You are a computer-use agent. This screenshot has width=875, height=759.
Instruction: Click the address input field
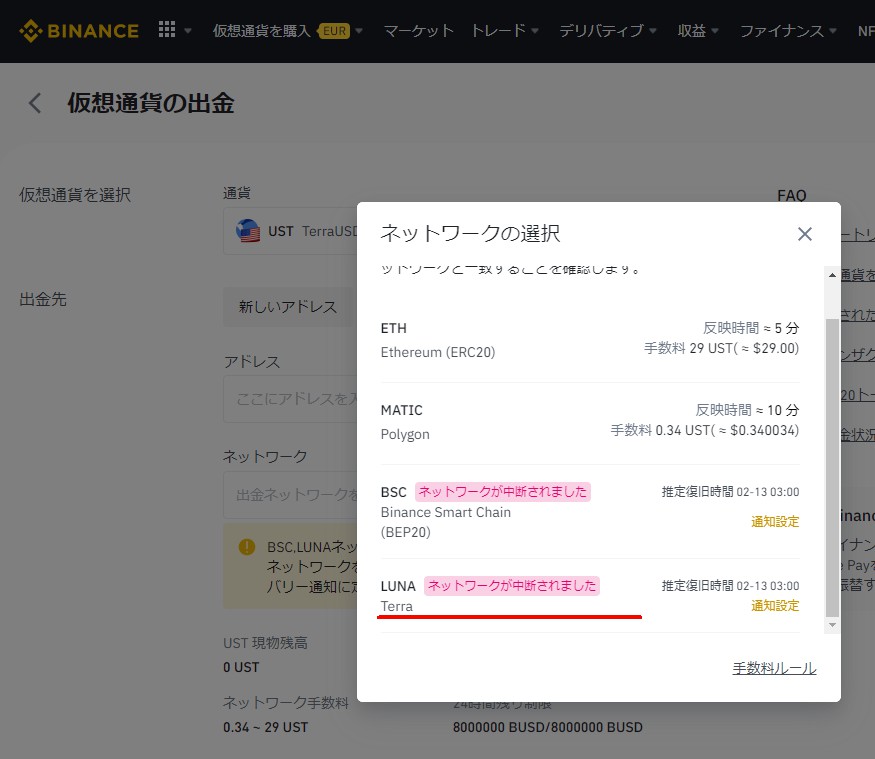point(290,399)
